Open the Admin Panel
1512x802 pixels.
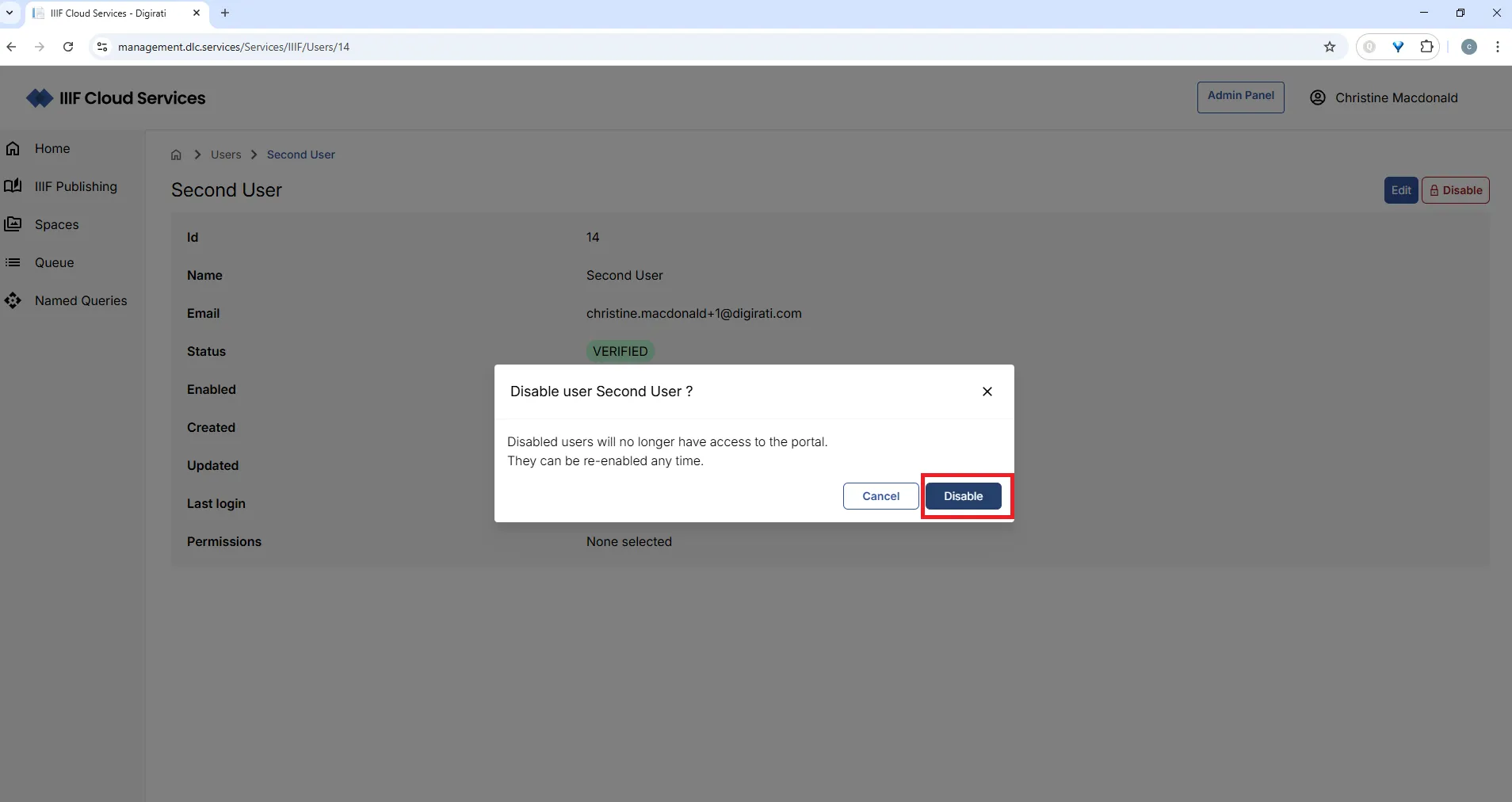click(x=1239, y=97)
